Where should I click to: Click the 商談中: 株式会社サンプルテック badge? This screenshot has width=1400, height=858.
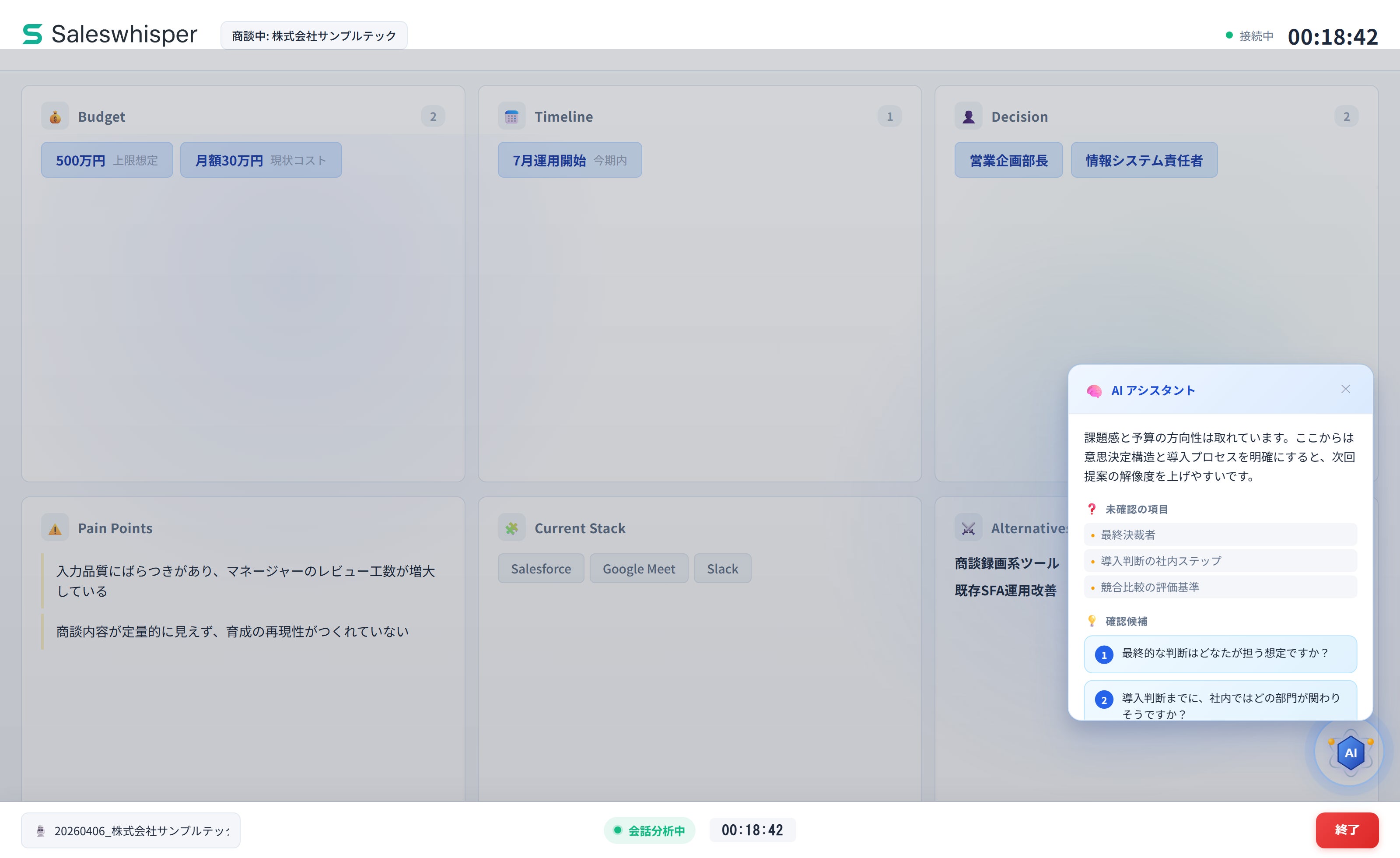pyautogui.click(x=314, y=36)
